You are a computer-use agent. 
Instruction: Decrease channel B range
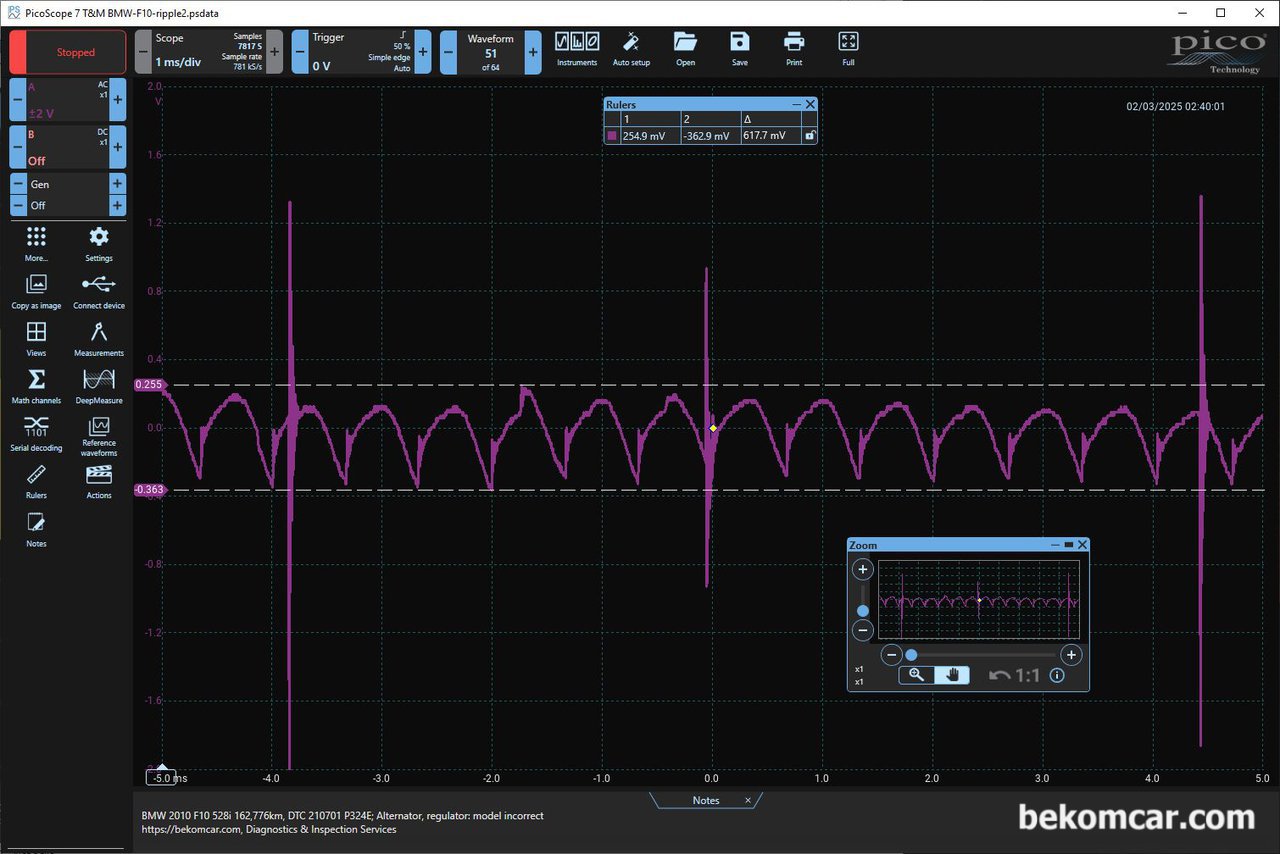[x=17, y=147]
